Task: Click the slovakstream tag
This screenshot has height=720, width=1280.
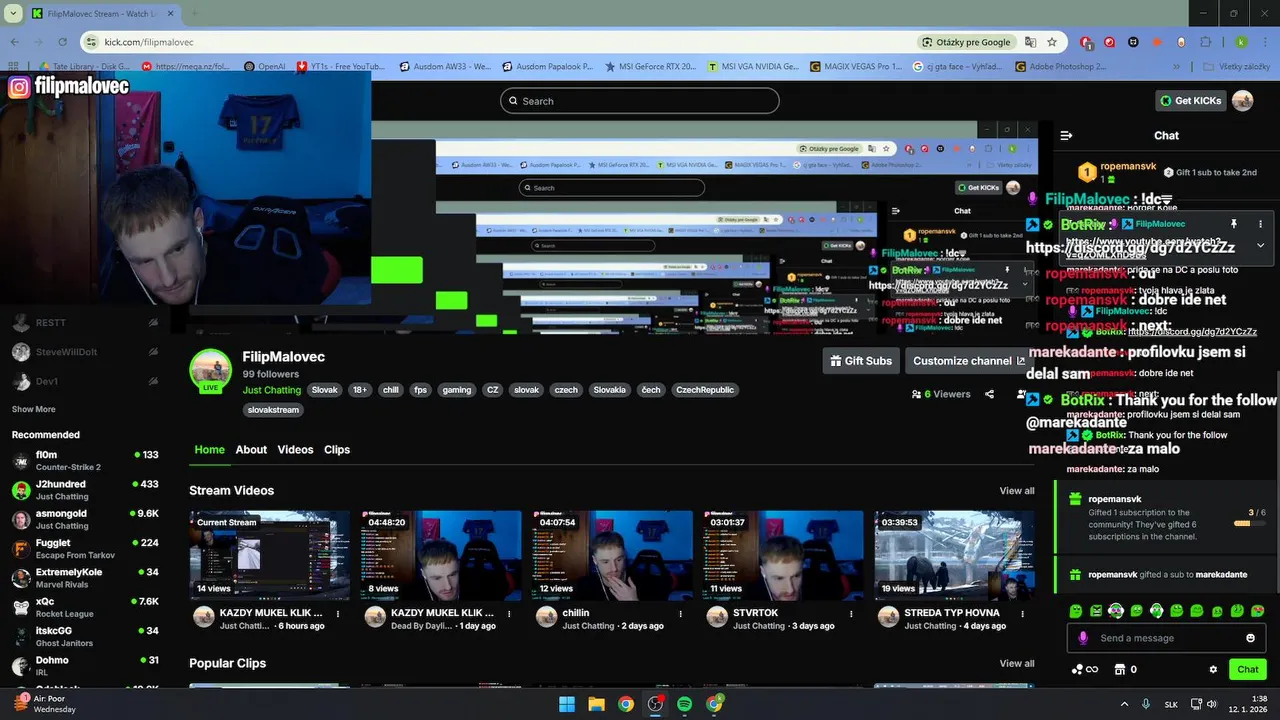Action: point(273,410)
